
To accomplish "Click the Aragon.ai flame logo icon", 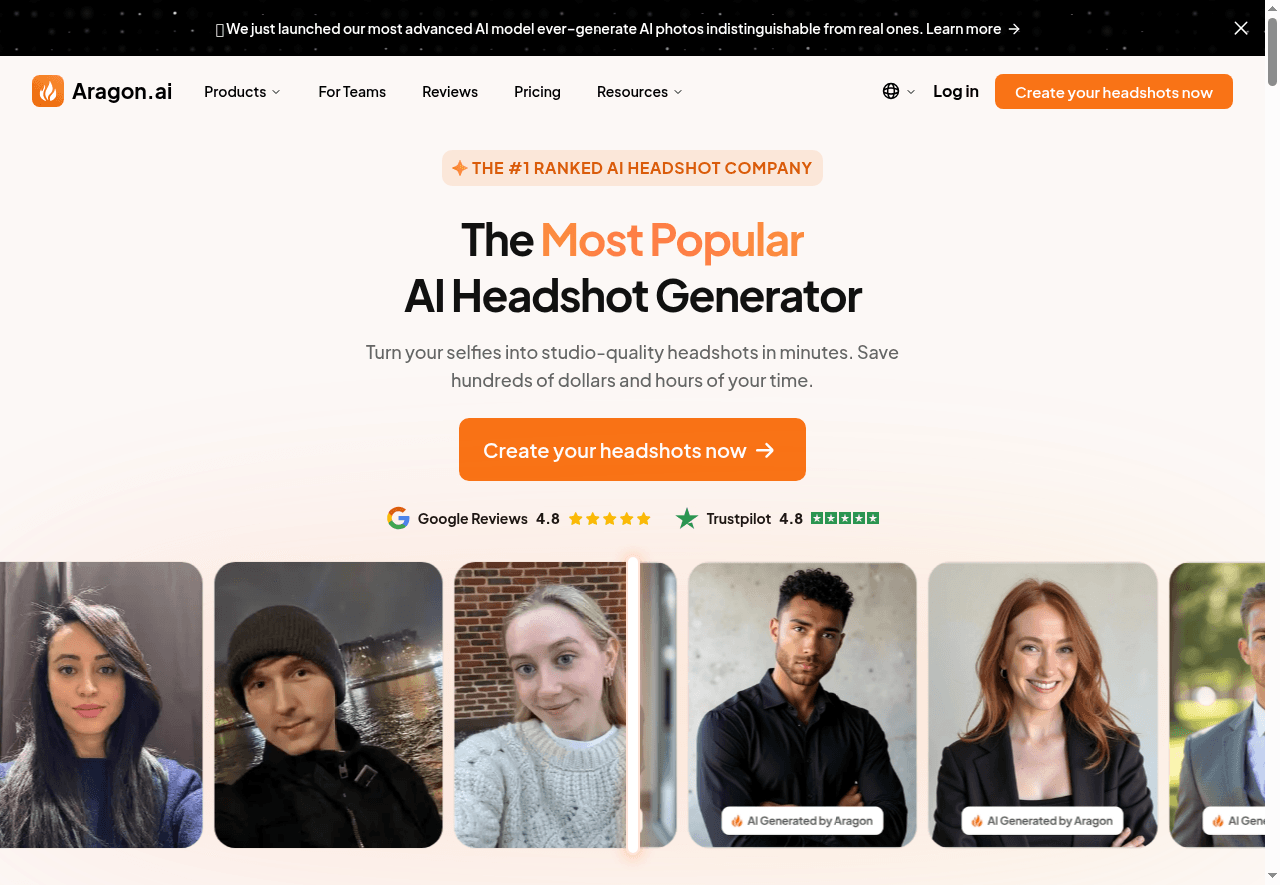I will 48,91.
